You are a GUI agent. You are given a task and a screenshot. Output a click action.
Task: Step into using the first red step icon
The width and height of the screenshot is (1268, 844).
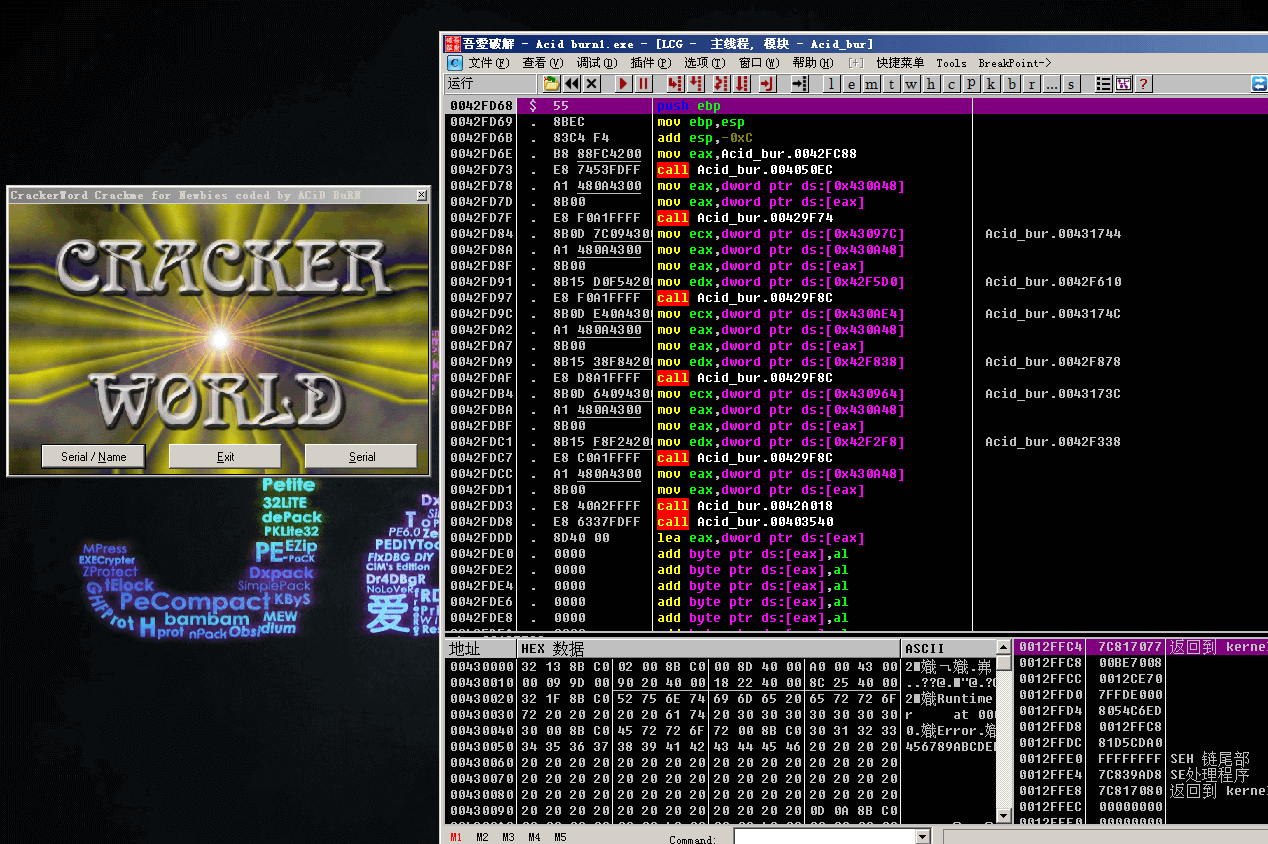click(x=675, y=84)
